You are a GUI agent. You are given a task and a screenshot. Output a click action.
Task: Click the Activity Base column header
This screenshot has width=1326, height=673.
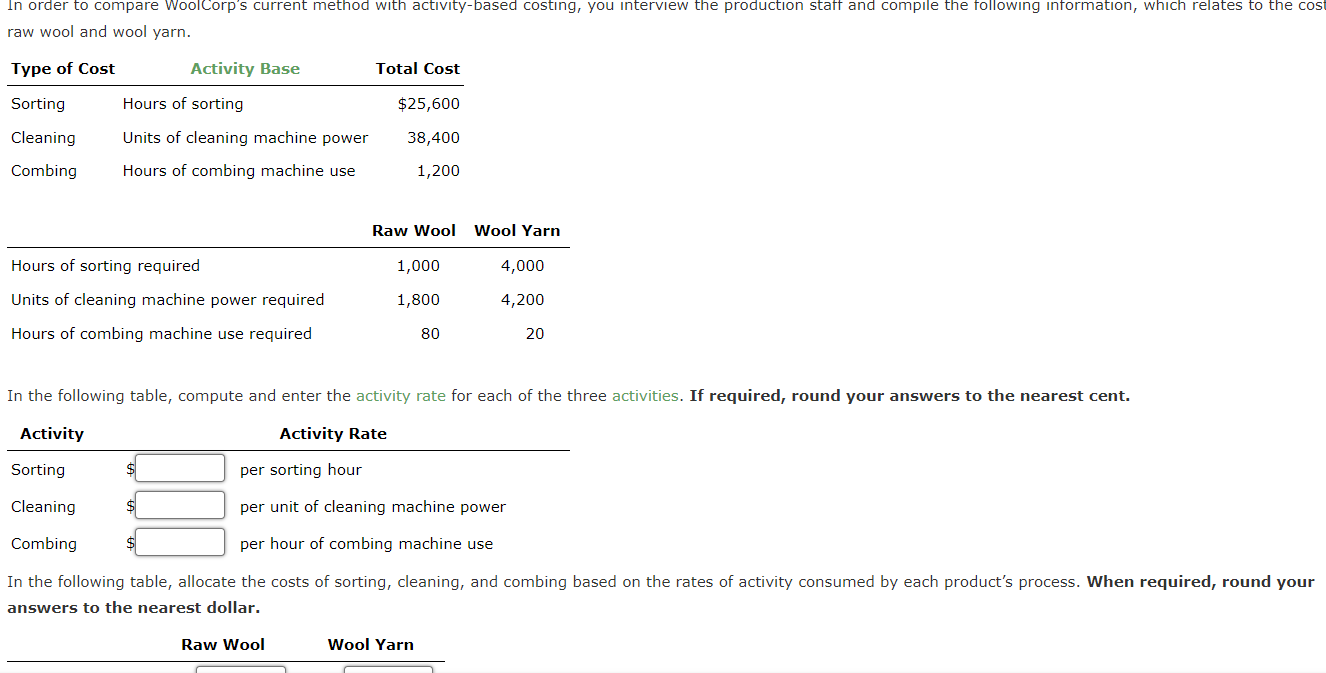click(x=245, y=68)
